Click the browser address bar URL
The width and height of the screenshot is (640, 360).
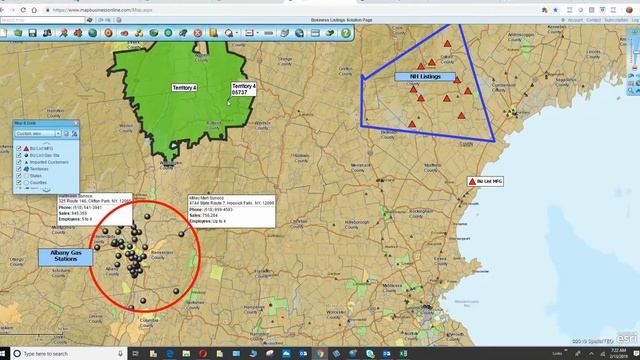[102, 10]
